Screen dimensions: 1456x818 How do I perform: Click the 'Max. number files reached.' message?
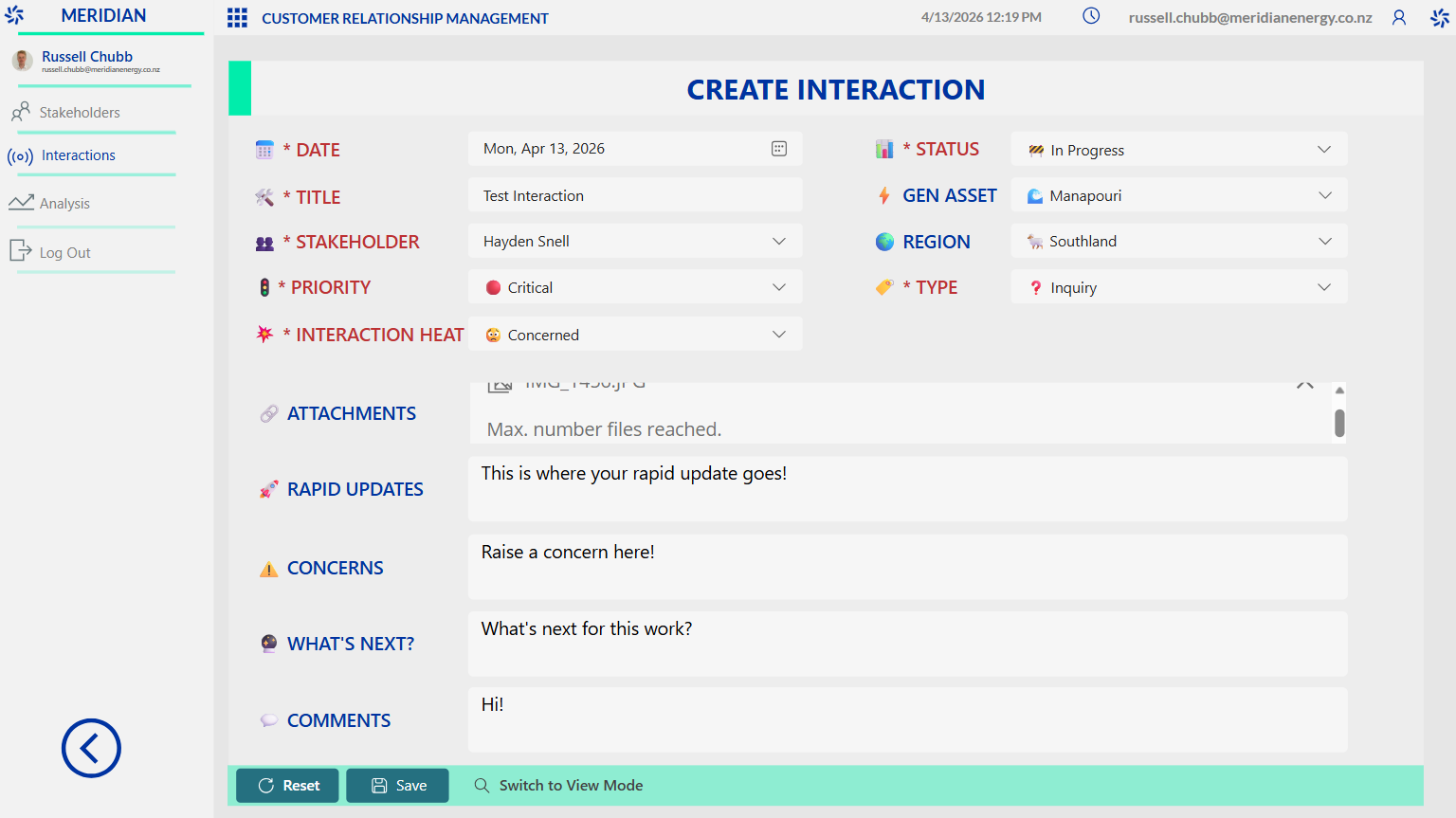604,429
